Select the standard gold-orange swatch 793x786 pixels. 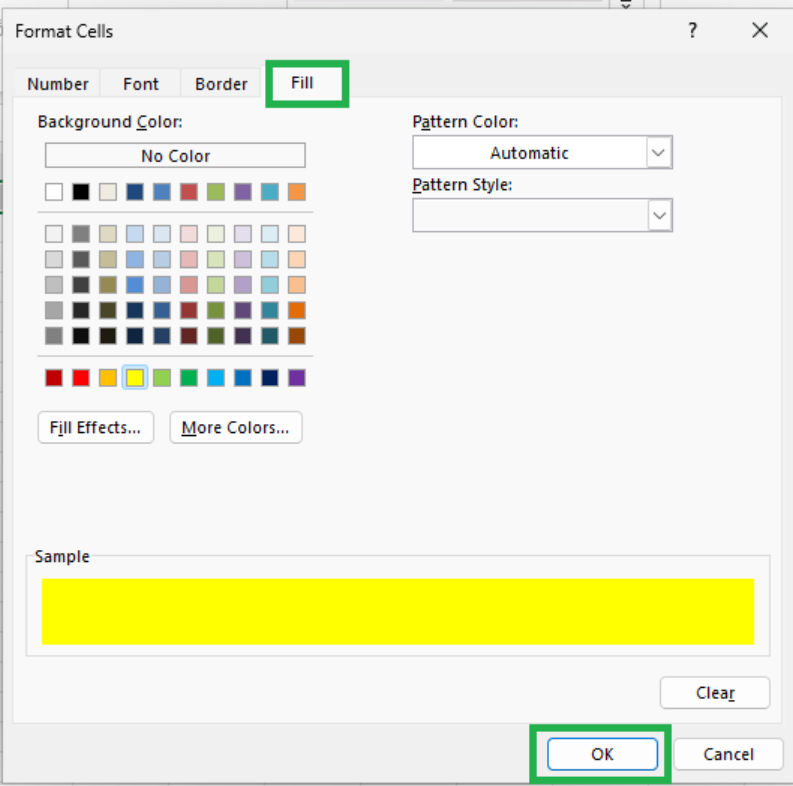tap(108, 378)
